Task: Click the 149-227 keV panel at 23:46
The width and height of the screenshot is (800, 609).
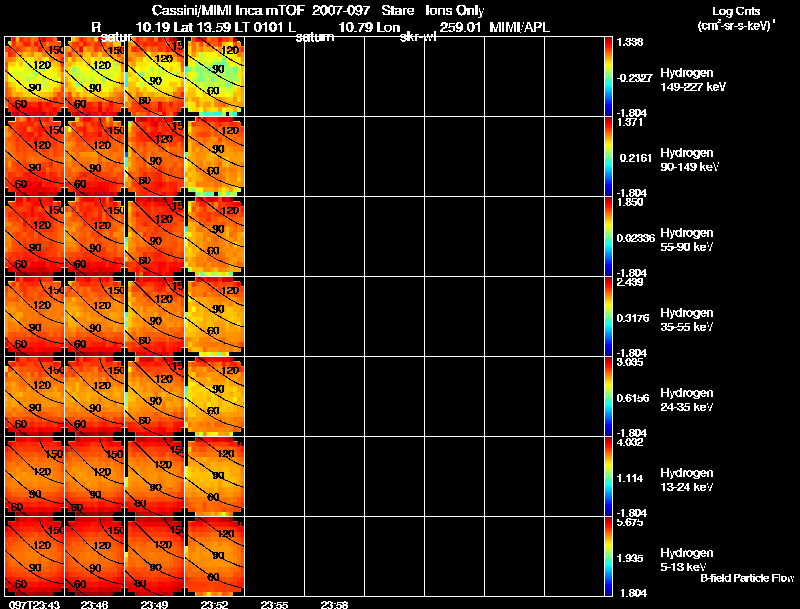Action: point(94,77)
